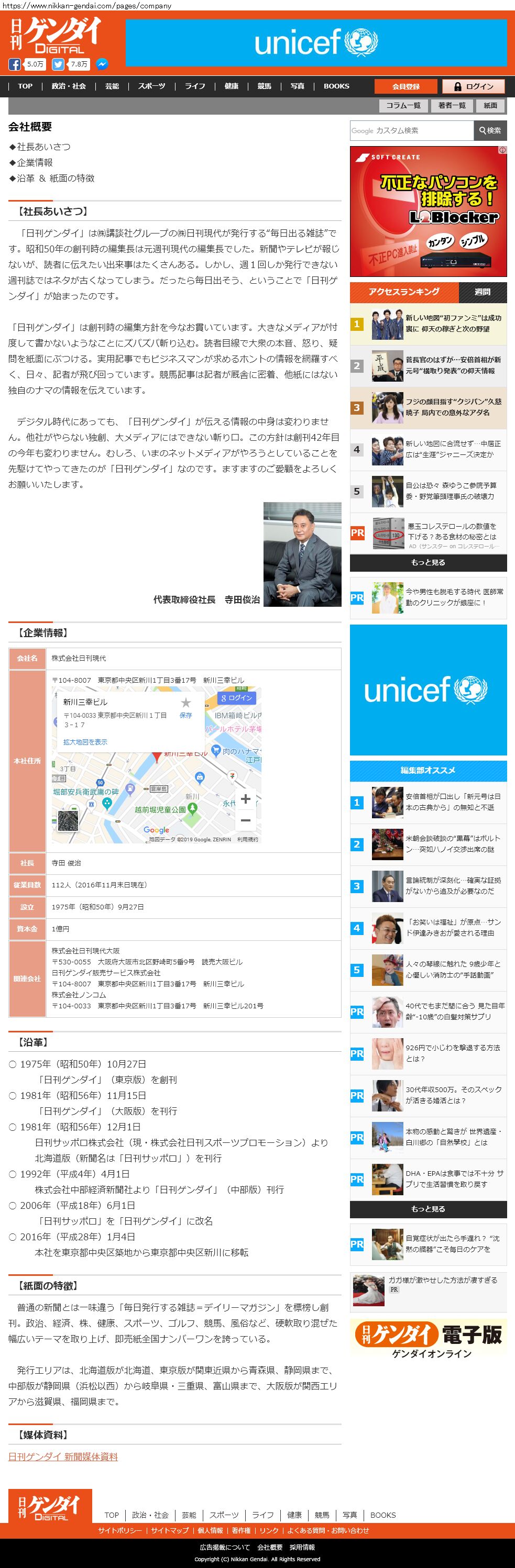Click the footer Nikkan Gendai logo
The image size is (515, 1568).
coord(50,1507)
